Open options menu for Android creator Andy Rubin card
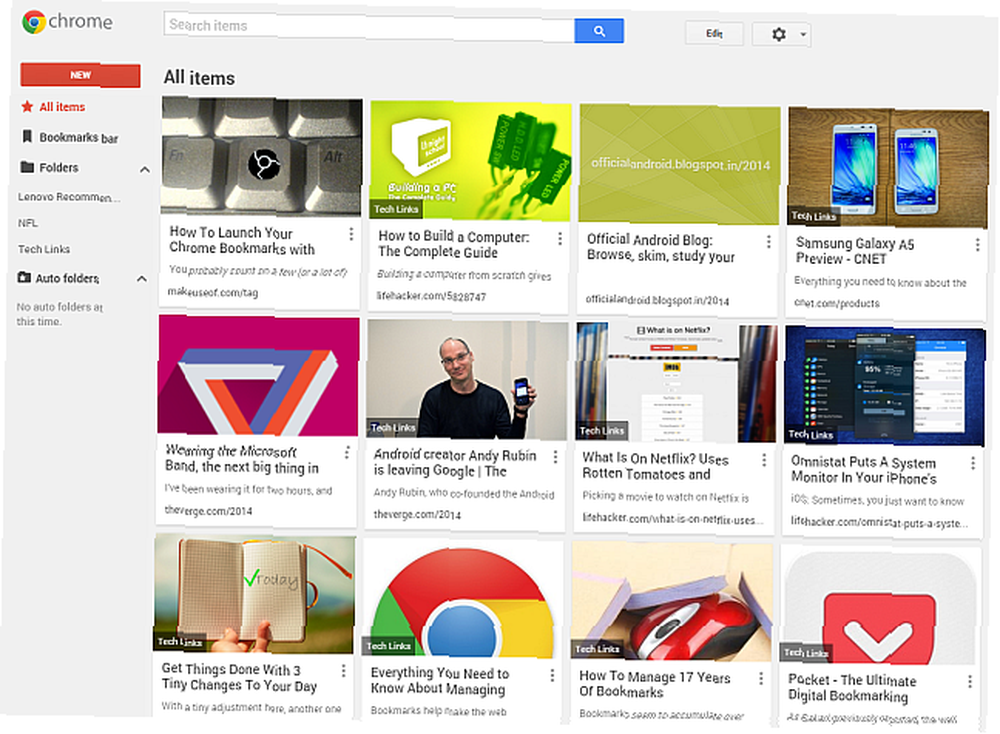 [x=555, y=457]
